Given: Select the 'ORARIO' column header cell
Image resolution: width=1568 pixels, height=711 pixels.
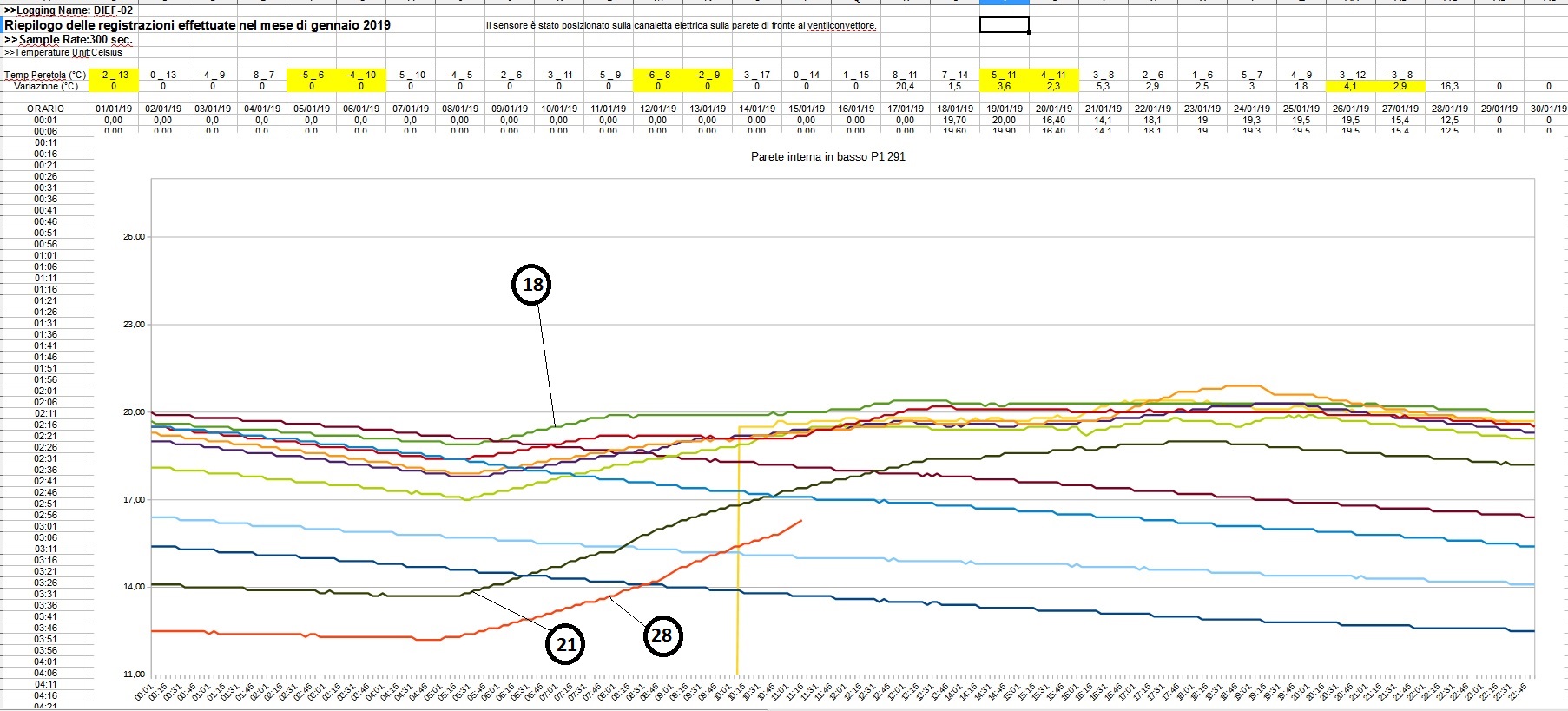Looking at the screenshot, I should (x=45, y=109).
